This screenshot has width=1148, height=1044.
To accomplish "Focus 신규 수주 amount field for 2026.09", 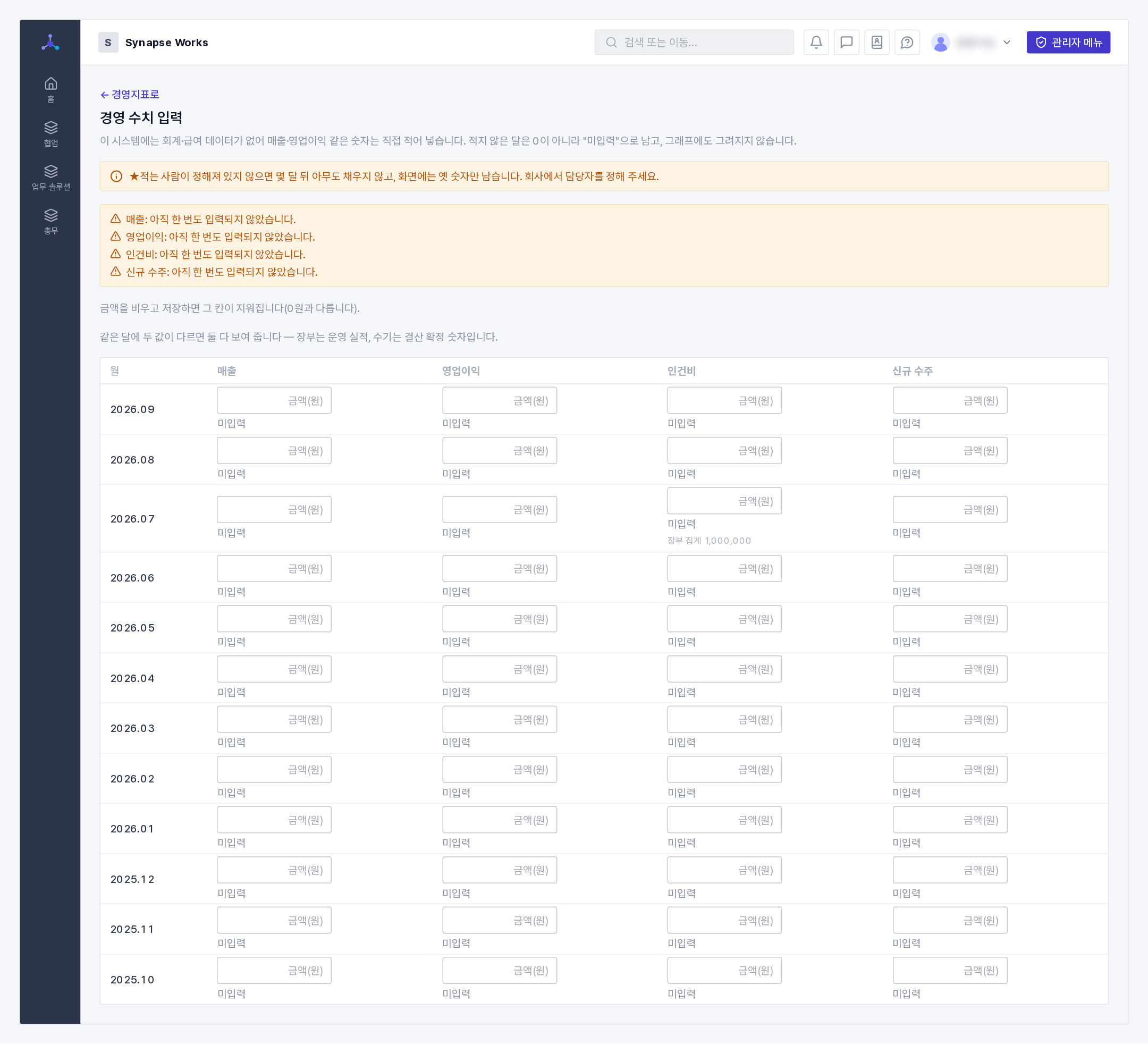I will (950, 400).
